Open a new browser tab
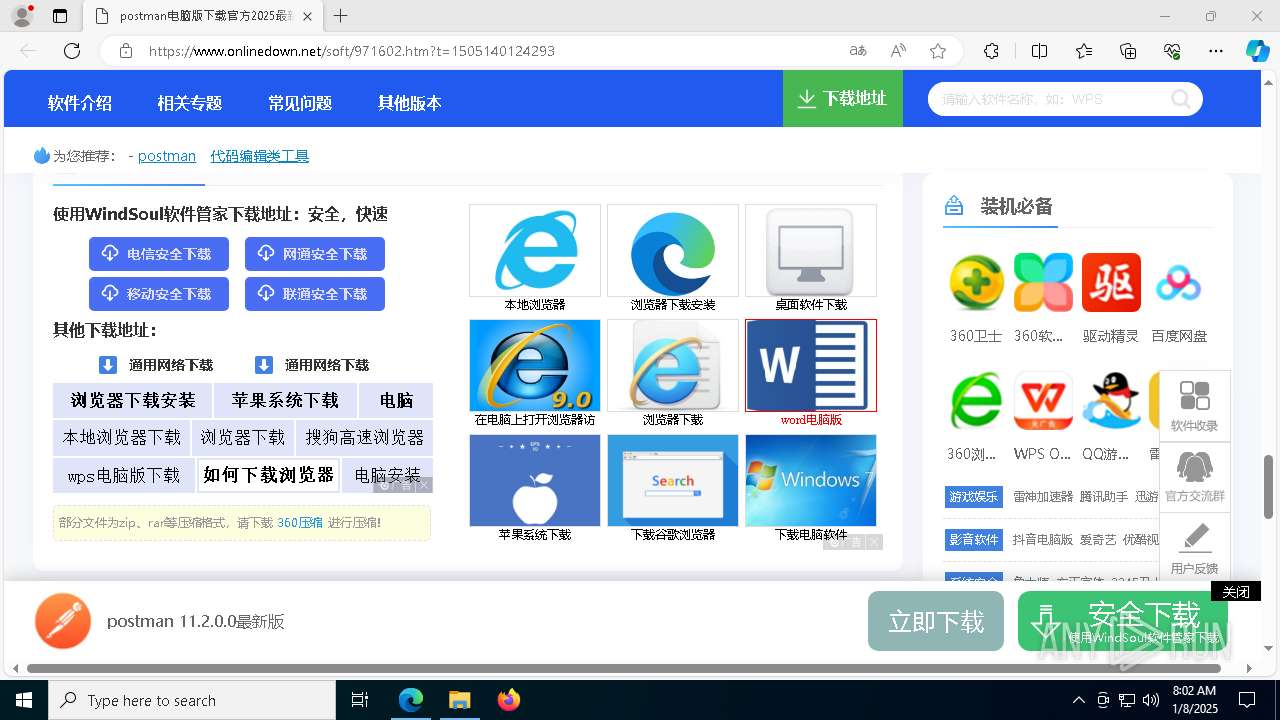Image resolution: width=1280 pixels, height=720 pixels. (x=341, y=16)
